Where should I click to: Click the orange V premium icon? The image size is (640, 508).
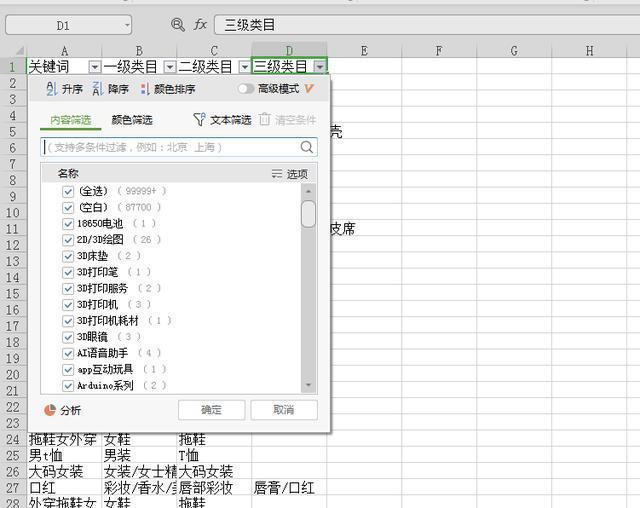click(x=309, y=89)
